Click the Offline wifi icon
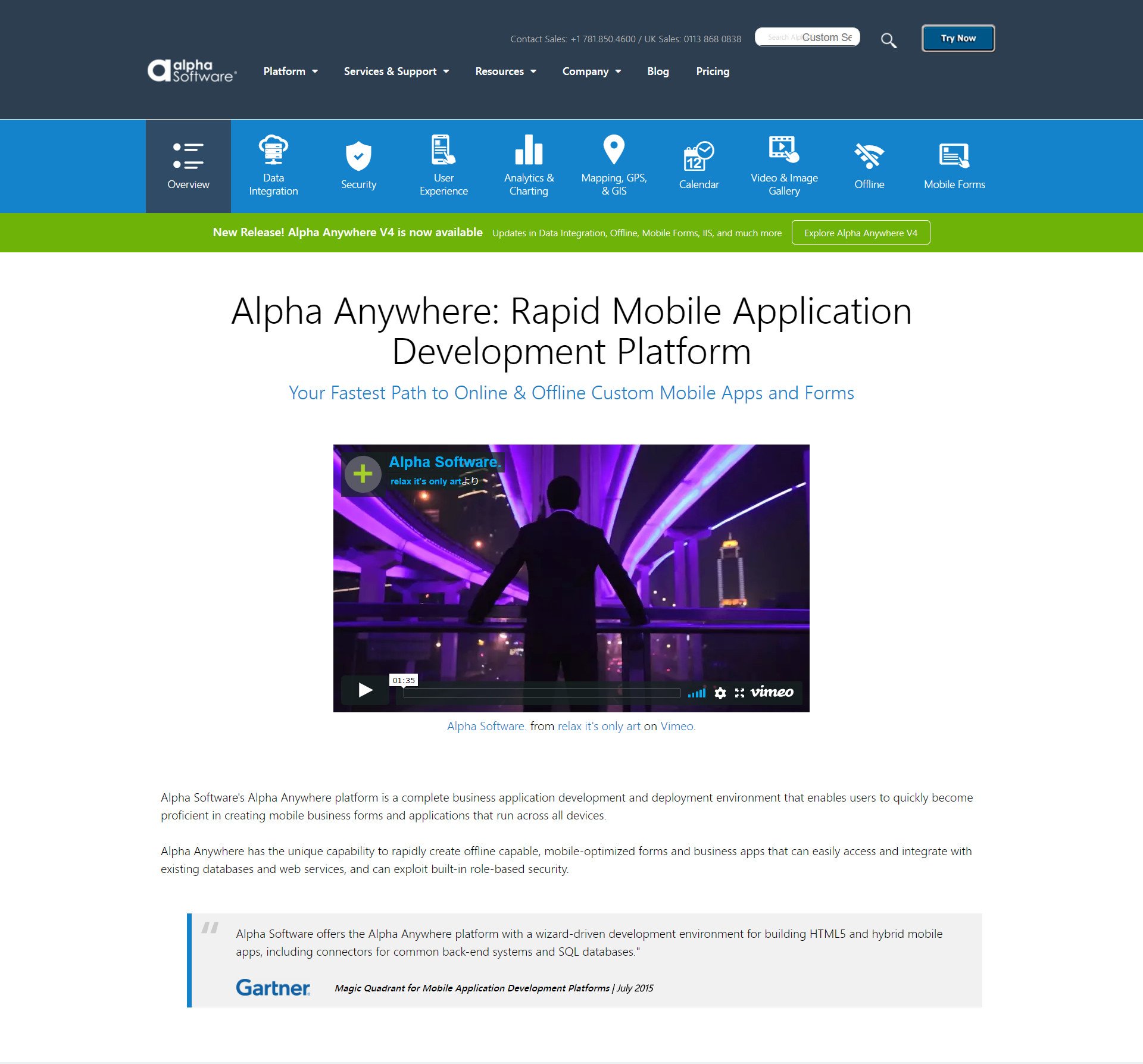1143x1064 pixels. [869, 156]
